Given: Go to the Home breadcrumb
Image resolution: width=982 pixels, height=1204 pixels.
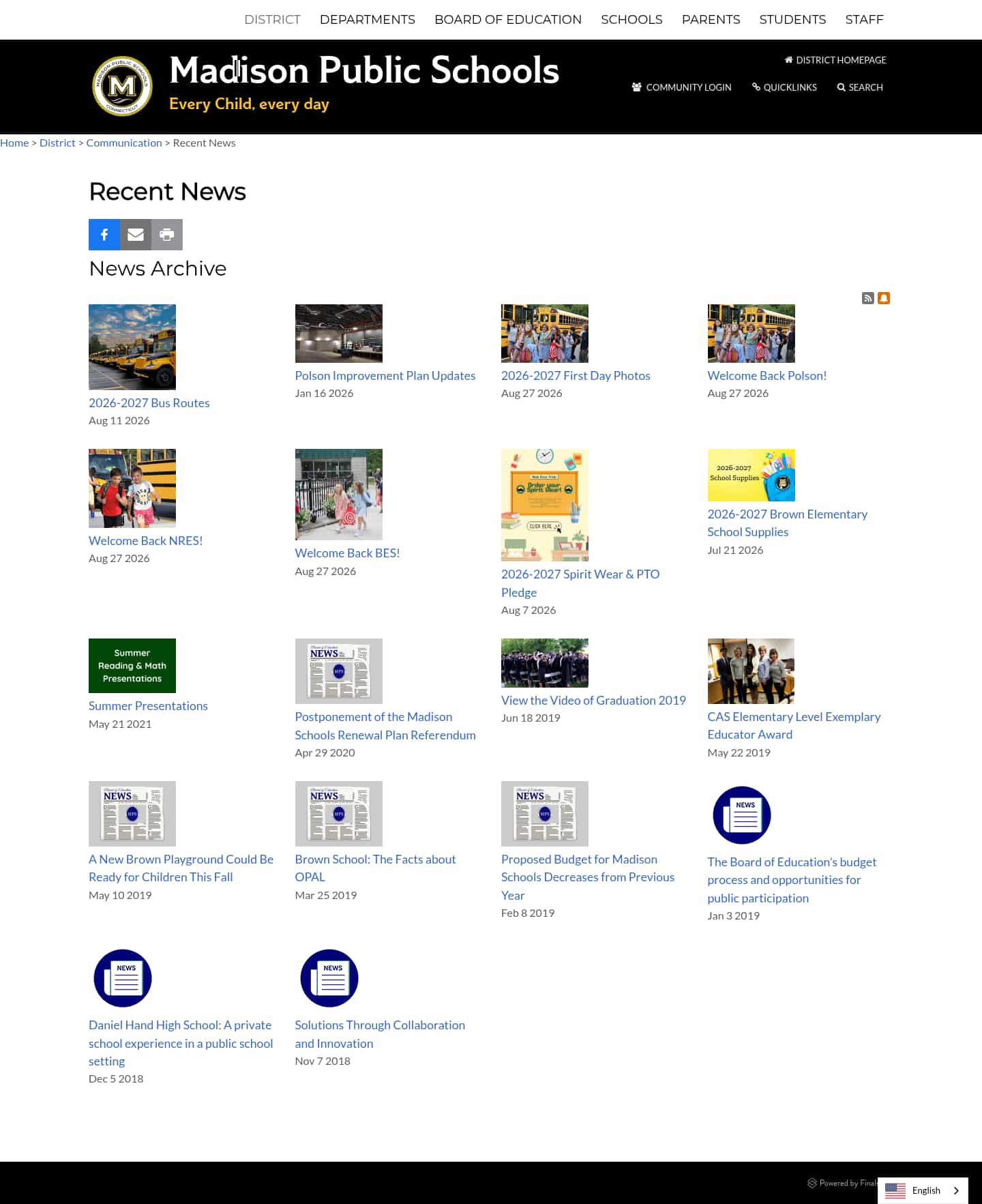Looking at the screenshot, I should [14, 143].
